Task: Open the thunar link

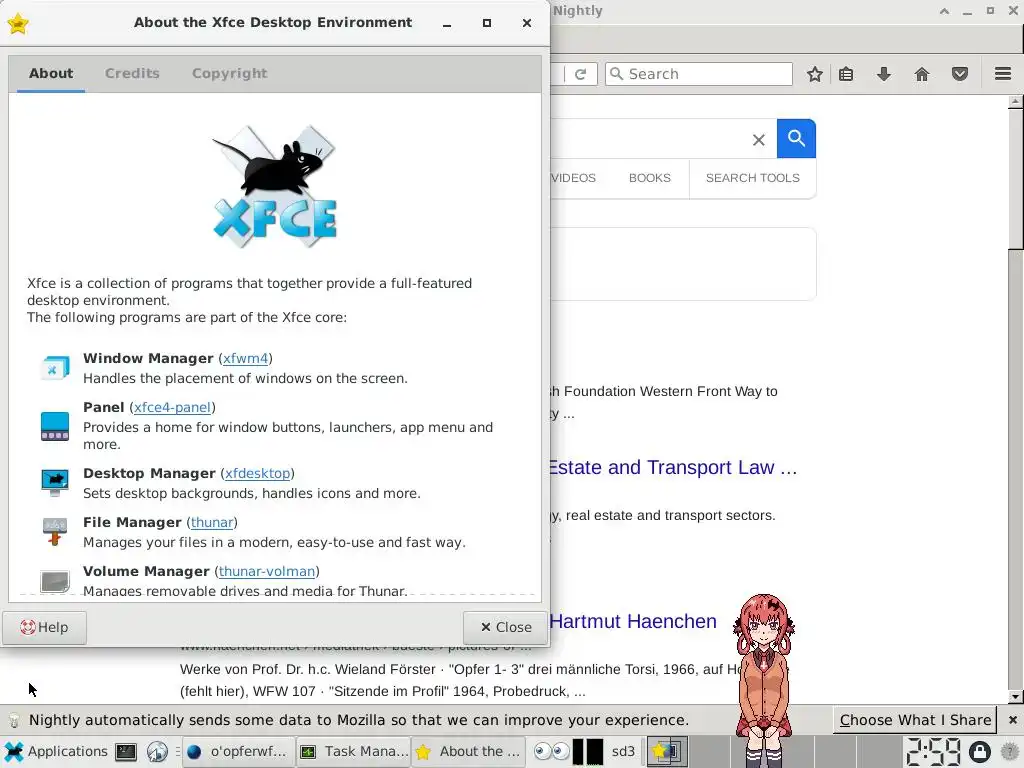Action: 212,522
